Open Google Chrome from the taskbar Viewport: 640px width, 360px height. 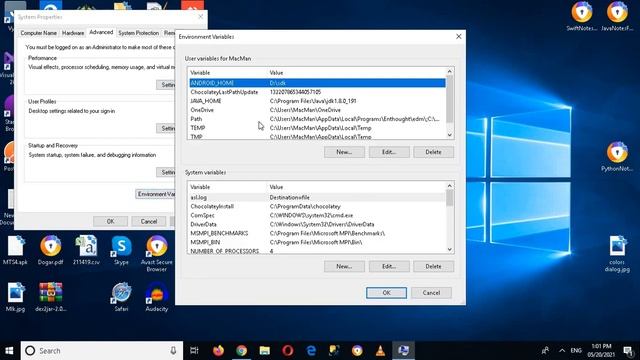tap(242, 351)
